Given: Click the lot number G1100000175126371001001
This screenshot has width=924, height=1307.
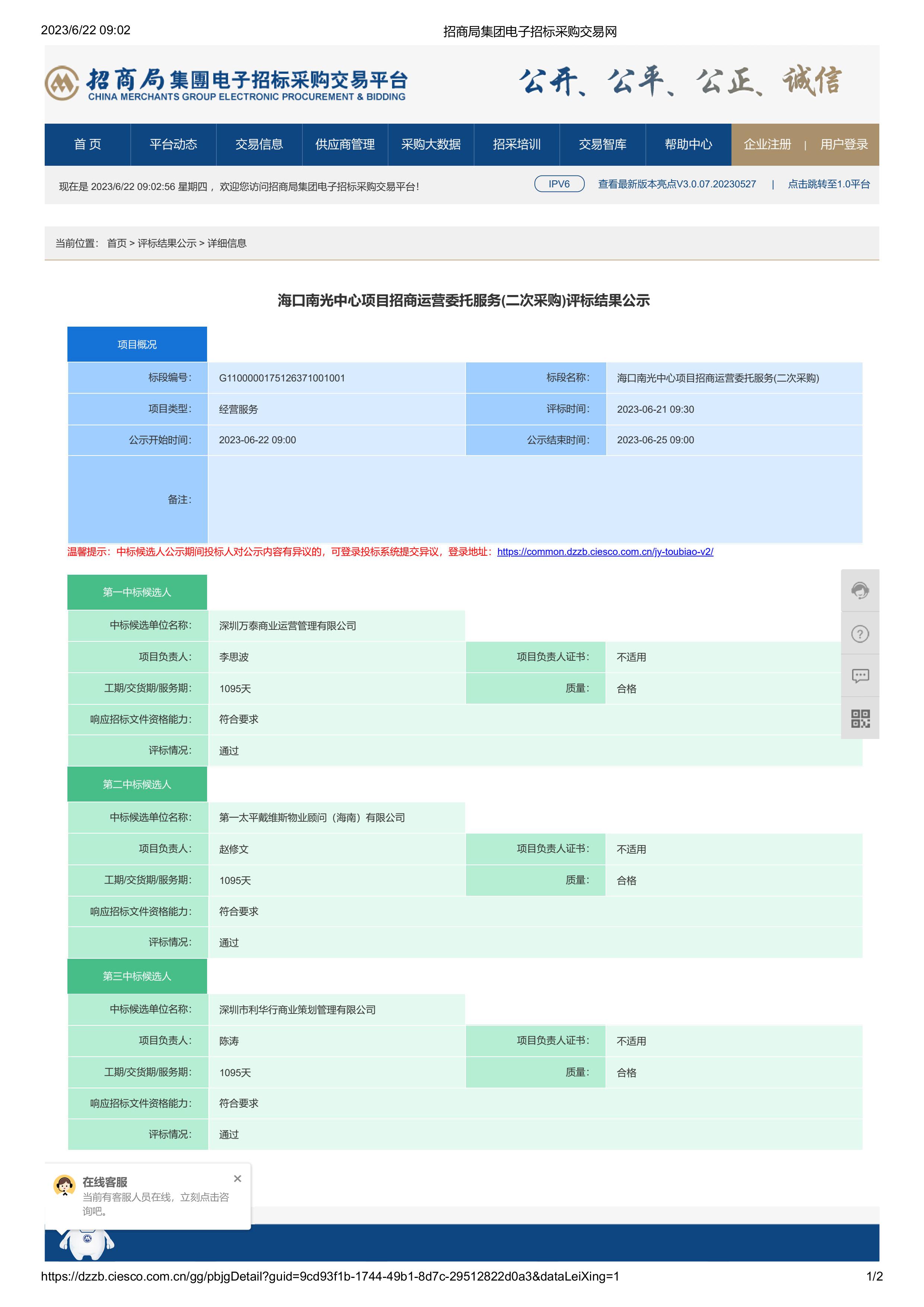Looking at the screenshot, I should [282, 378].
